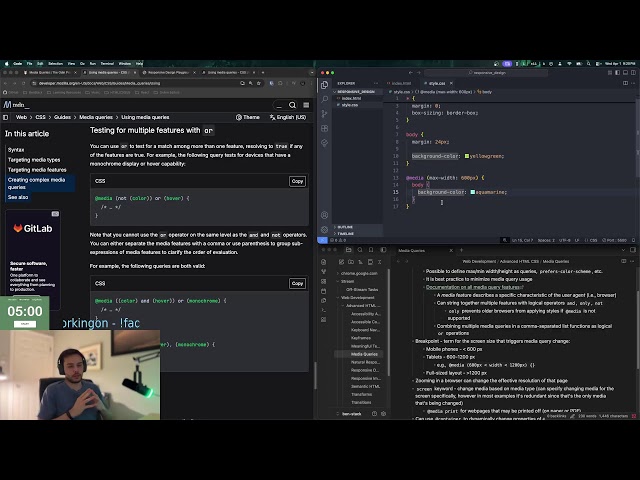
Task: Open Obsidian help icon near vault name
Action: click(374, 413)
